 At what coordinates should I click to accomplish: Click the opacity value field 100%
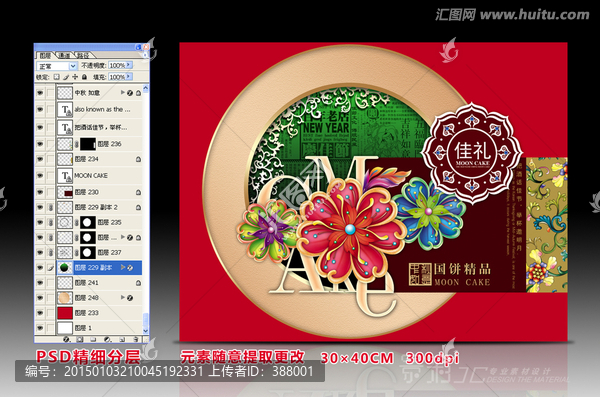pos(117,65)
